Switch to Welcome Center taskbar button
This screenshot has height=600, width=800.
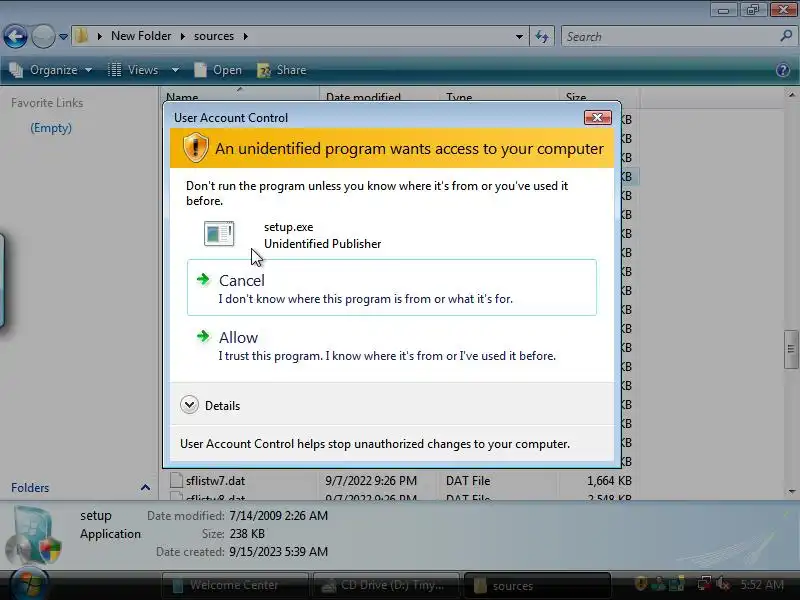[x=235, y=585]
